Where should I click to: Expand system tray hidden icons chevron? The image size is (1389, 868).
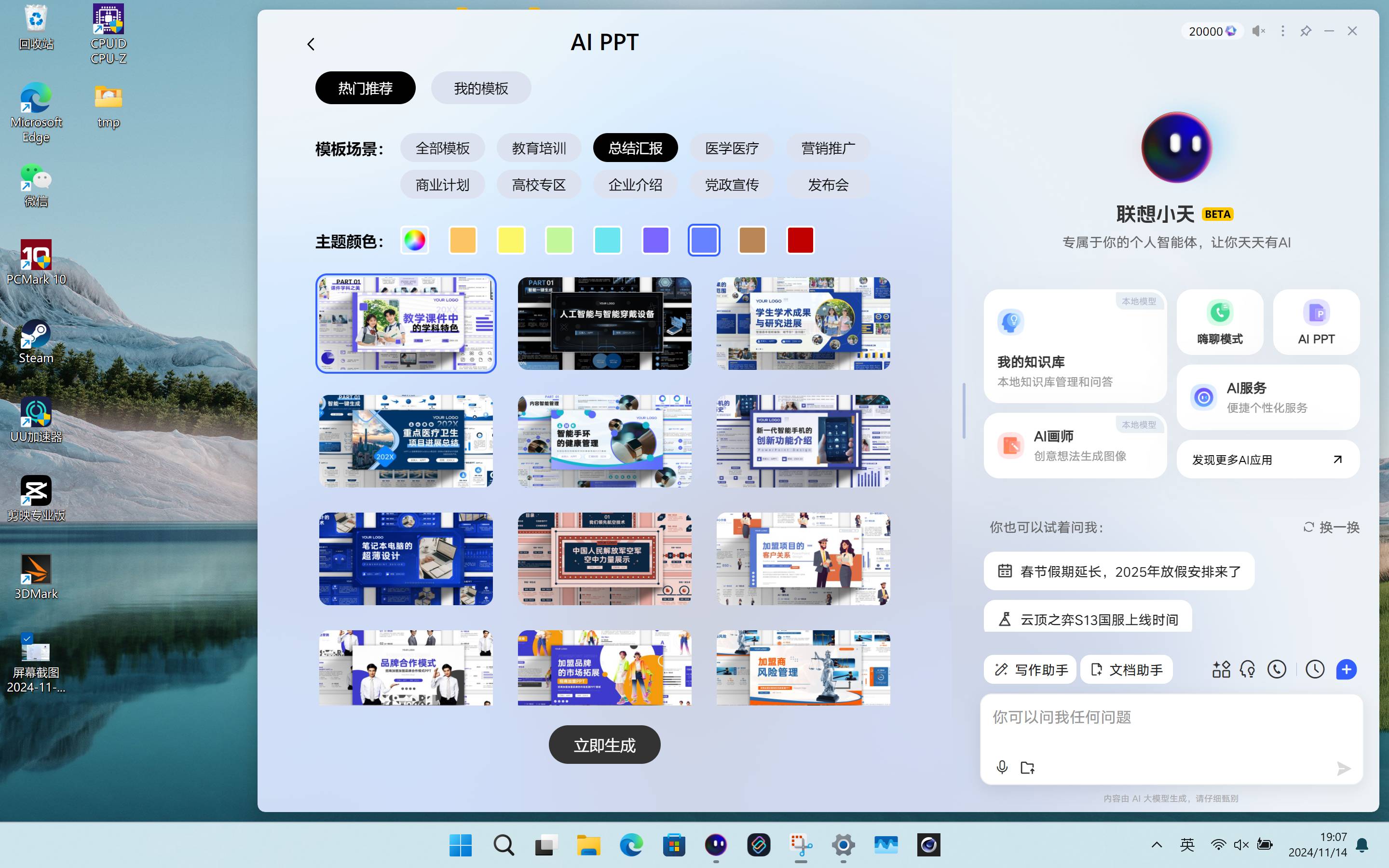1157,844
